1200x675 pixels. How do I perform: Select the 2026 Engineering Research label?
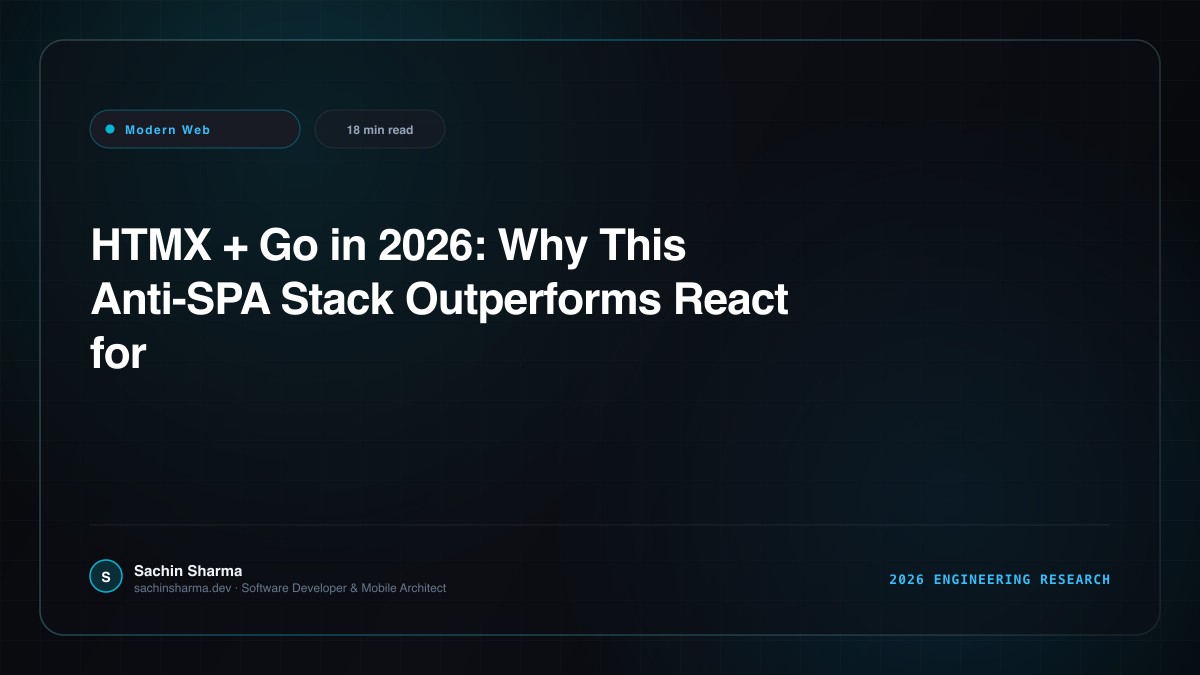point(1000,579)
